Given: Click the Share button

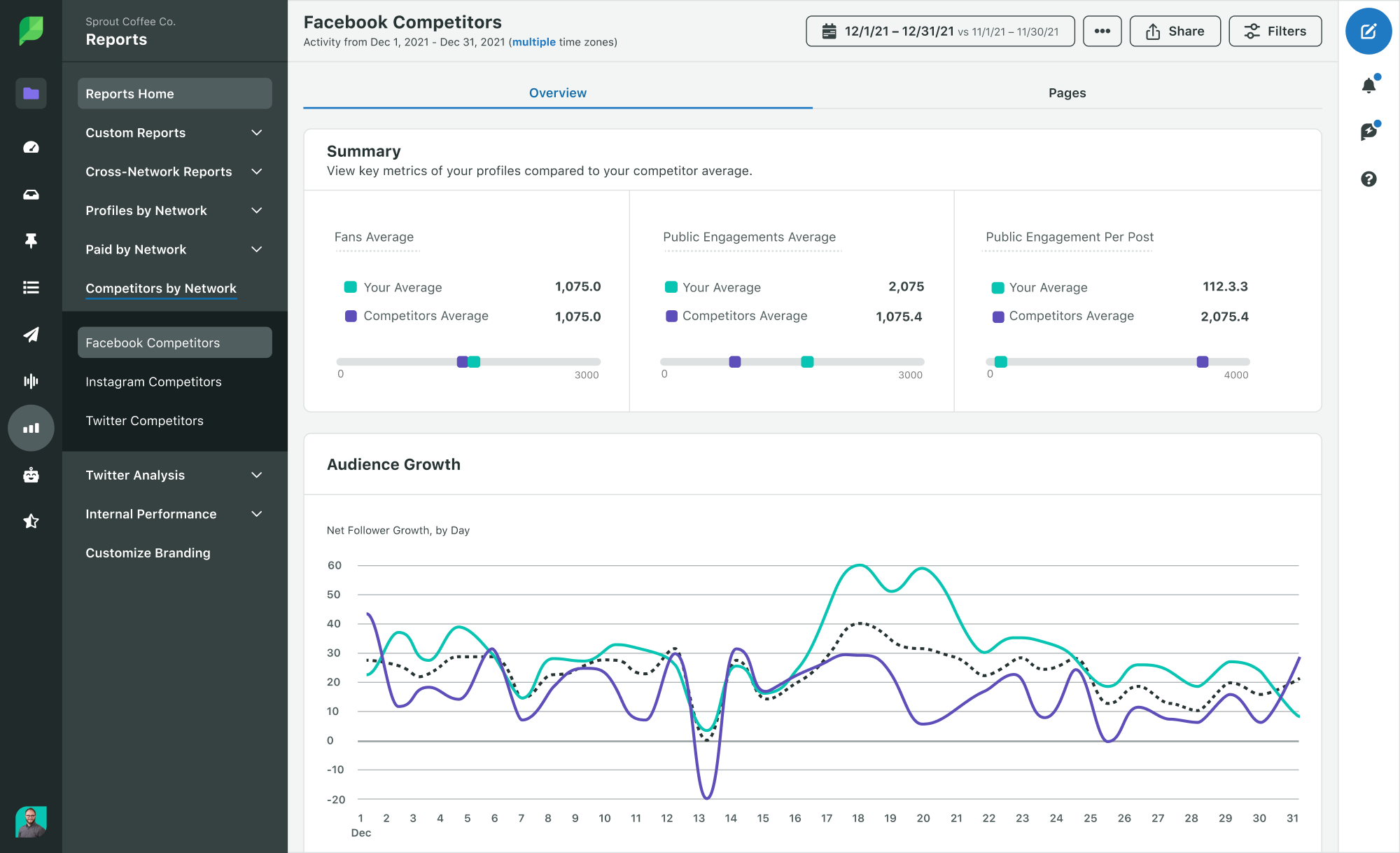Looking at the screenshot, I should point(1175,32).
